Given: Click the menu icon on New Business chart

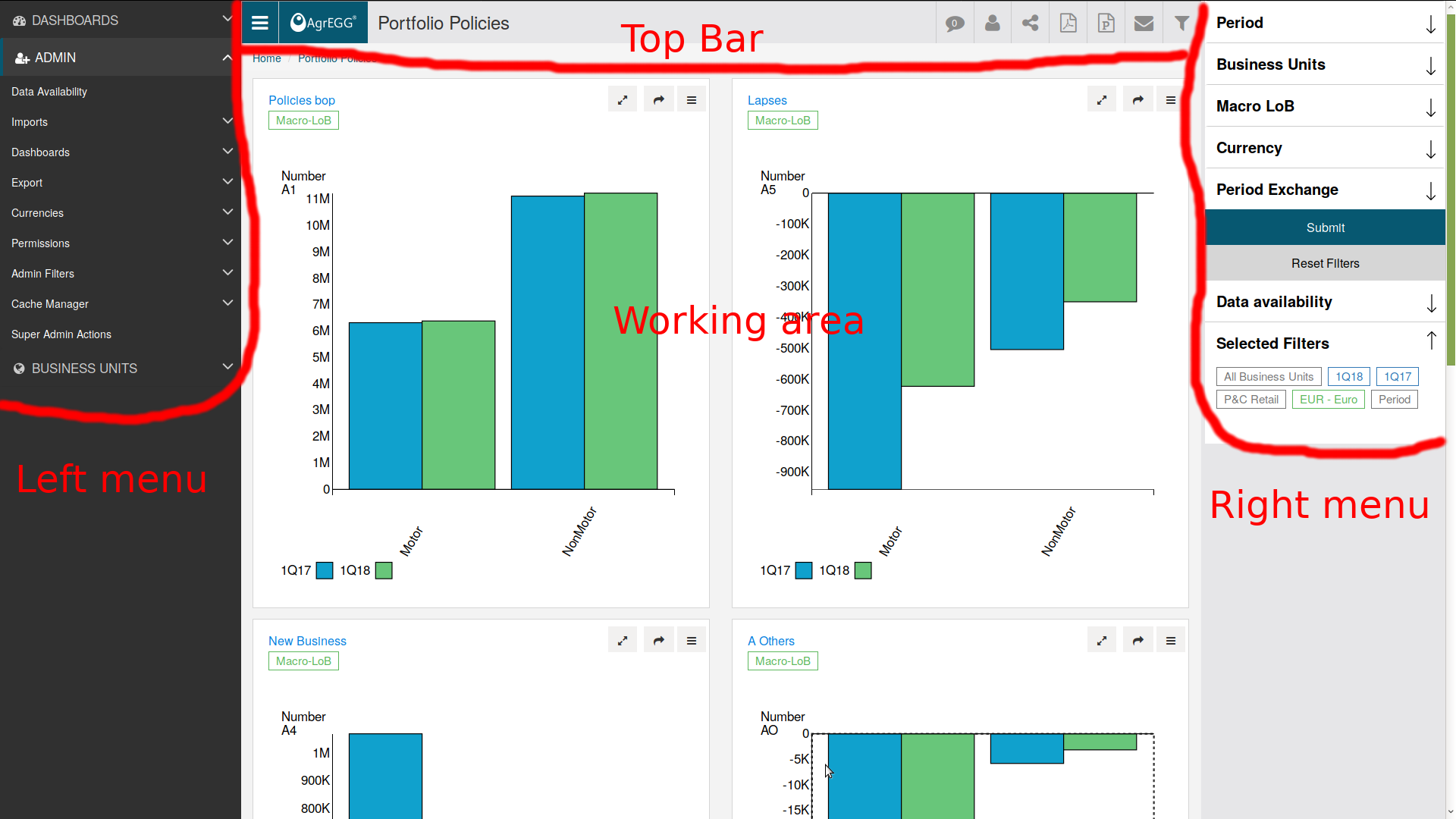Looking at the screenshot, I should [x=692, y=640].
